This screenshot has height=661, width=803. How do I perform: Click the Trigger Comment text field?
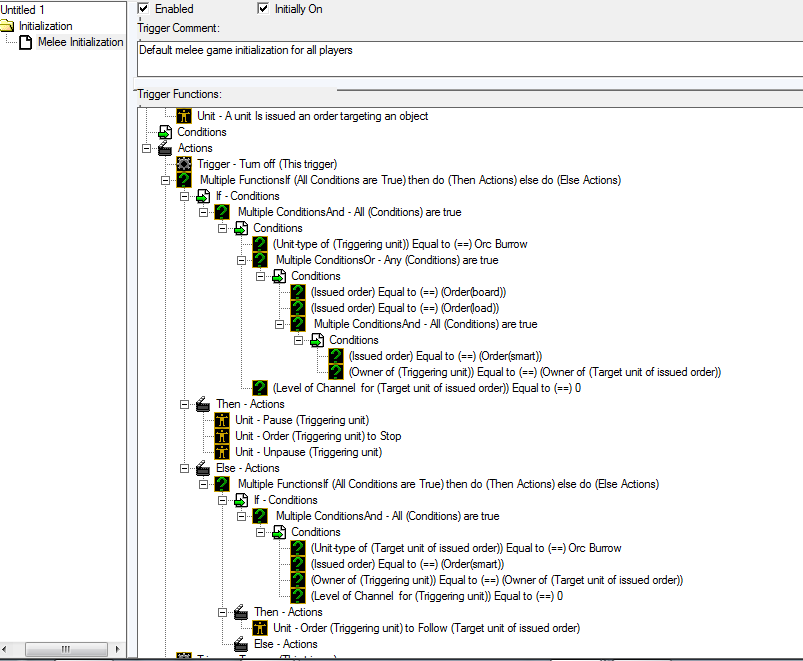click(470, 59)
